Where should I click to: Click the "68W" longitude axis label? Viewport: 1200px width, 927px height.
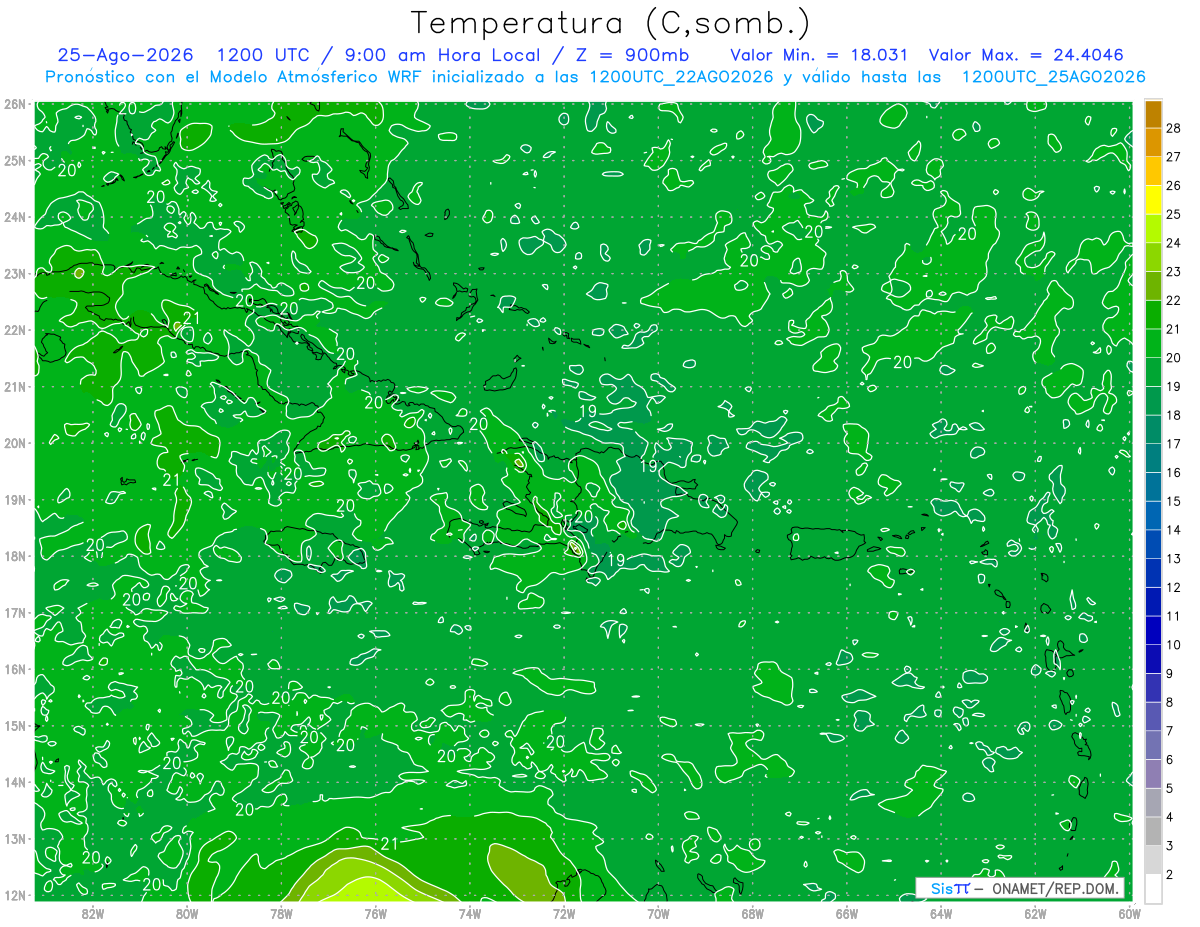[x=753, y=913]
